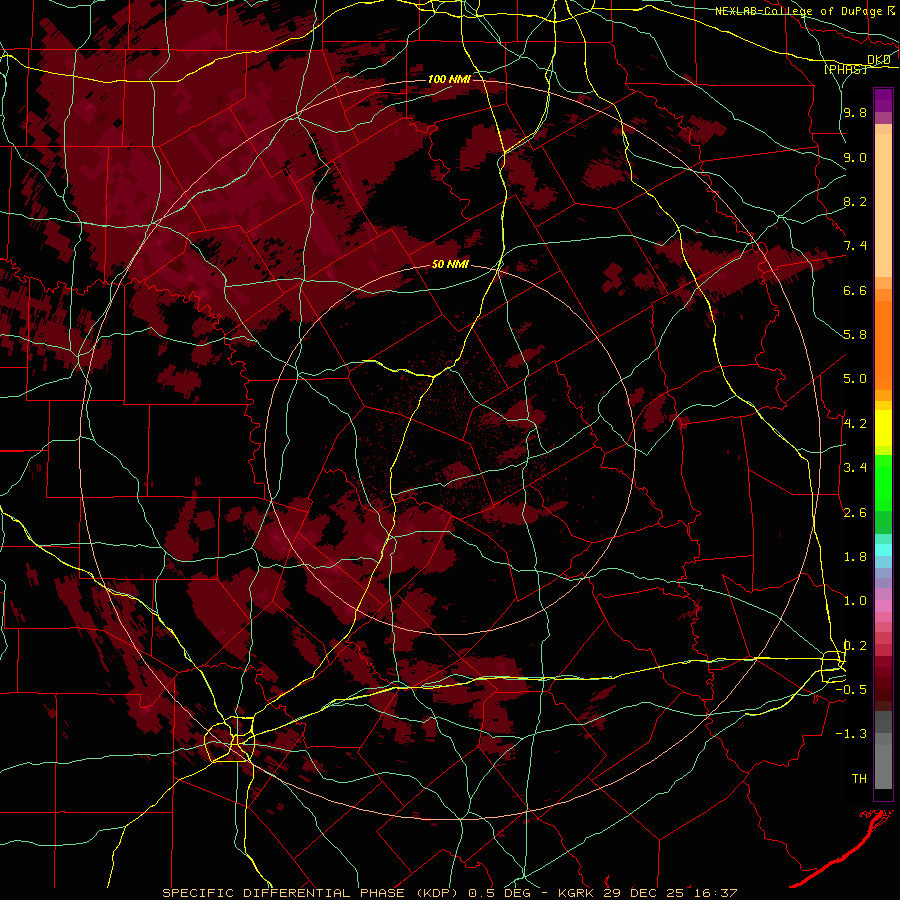Click the NEXLAB-College of DuPage label
900x900 pixels.
pyautogui.click(x=799, y=11)
